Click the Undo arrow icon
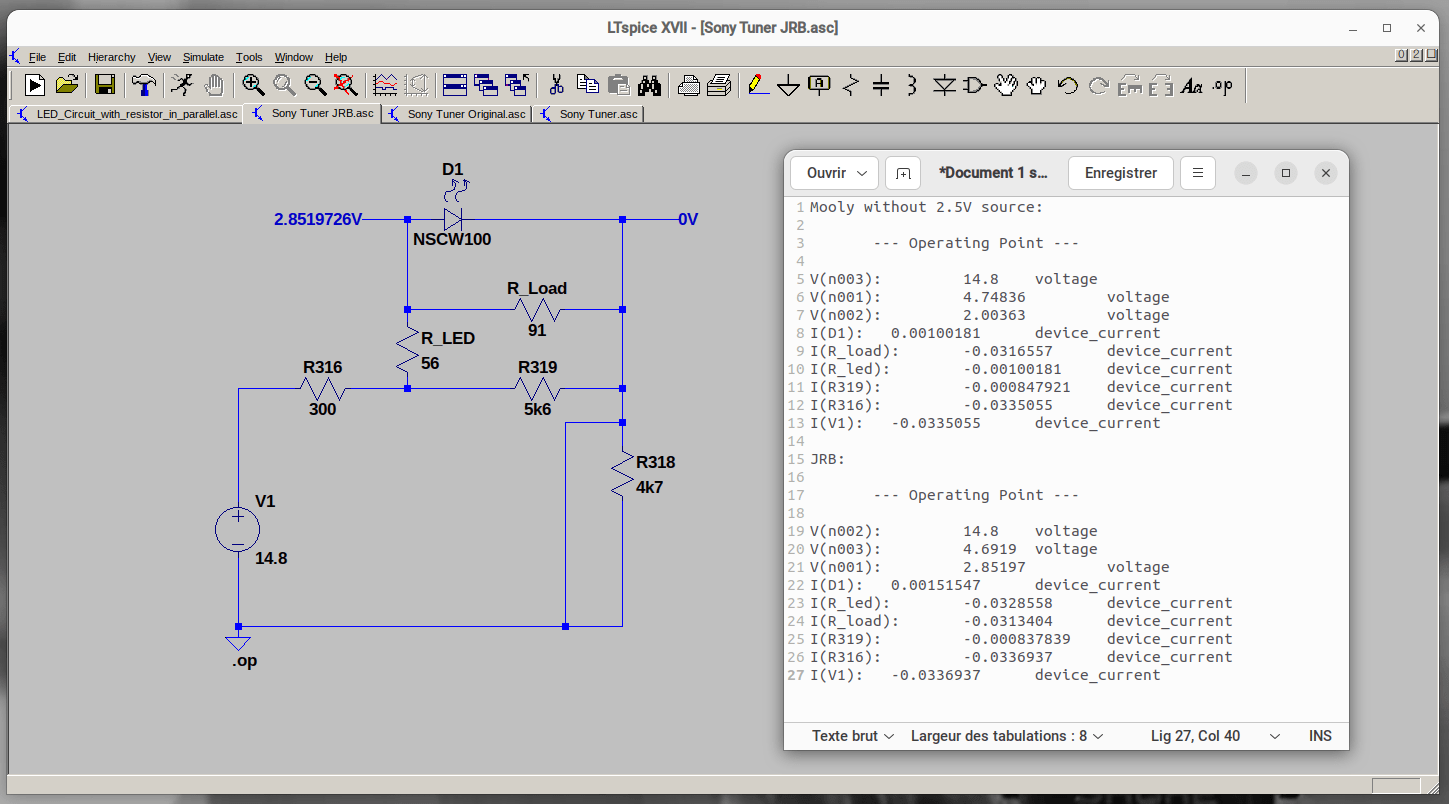 pyautogui.click(x=1068, y=85)
